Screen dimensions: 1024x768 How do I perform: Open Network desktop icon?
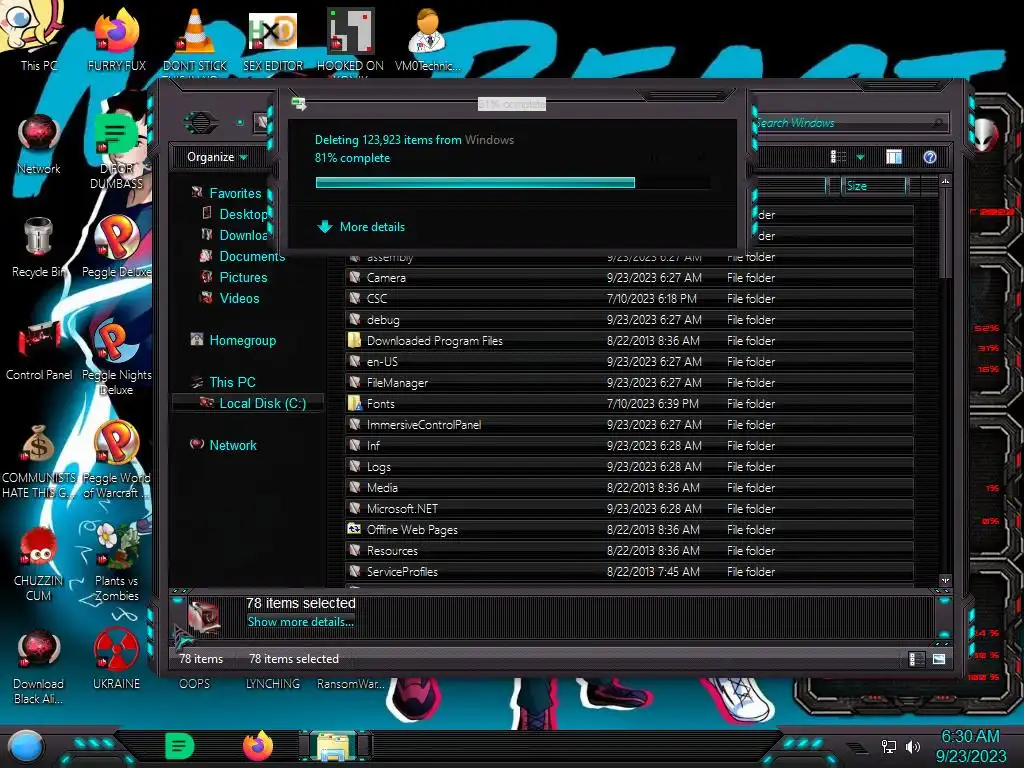click(x=39, y=144)
